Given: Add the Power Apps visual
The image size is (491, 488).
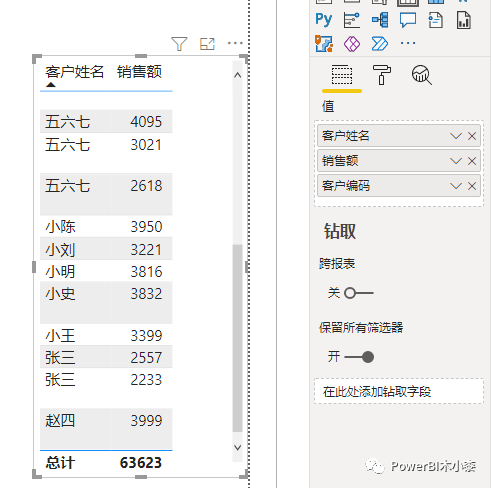Looking at the screenshot, I should 352,44.
